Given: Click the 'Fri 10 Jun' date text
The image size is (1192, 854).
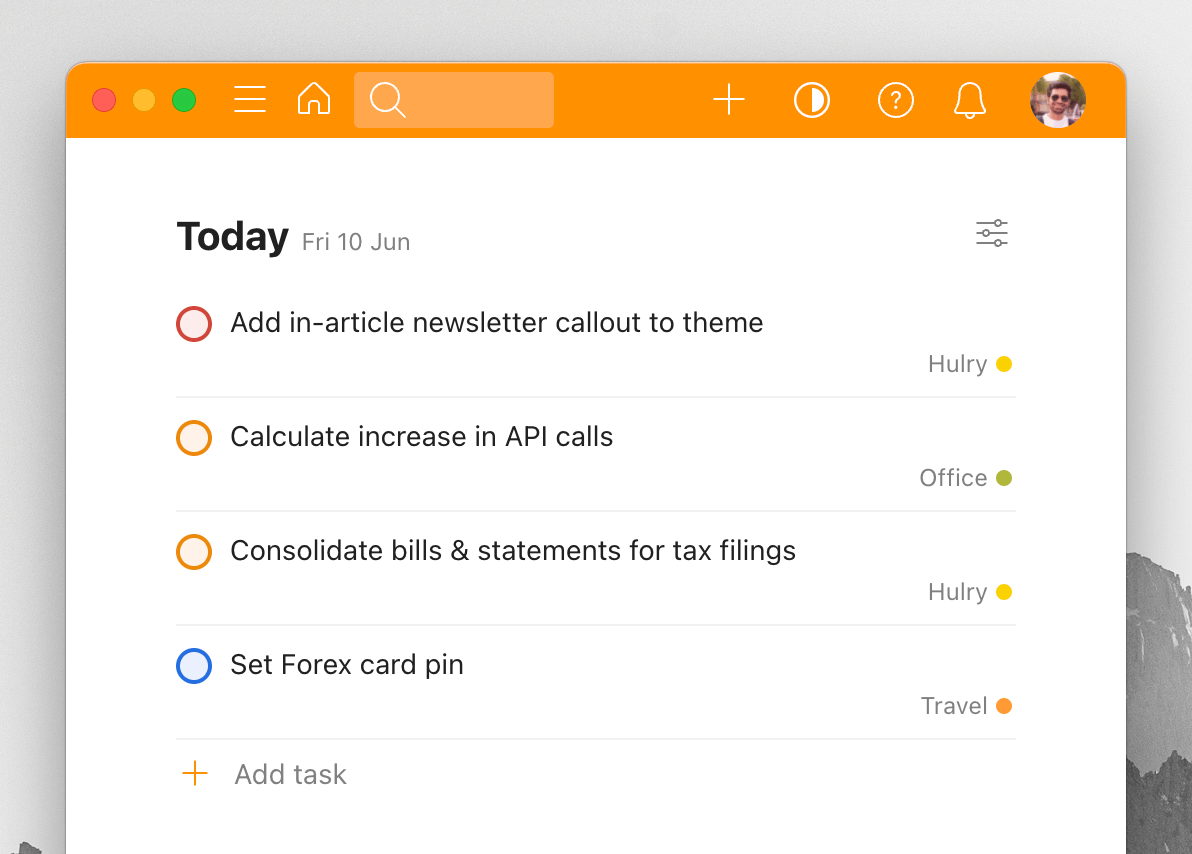Looking at the screenshot, I should (x=356, y=242).
